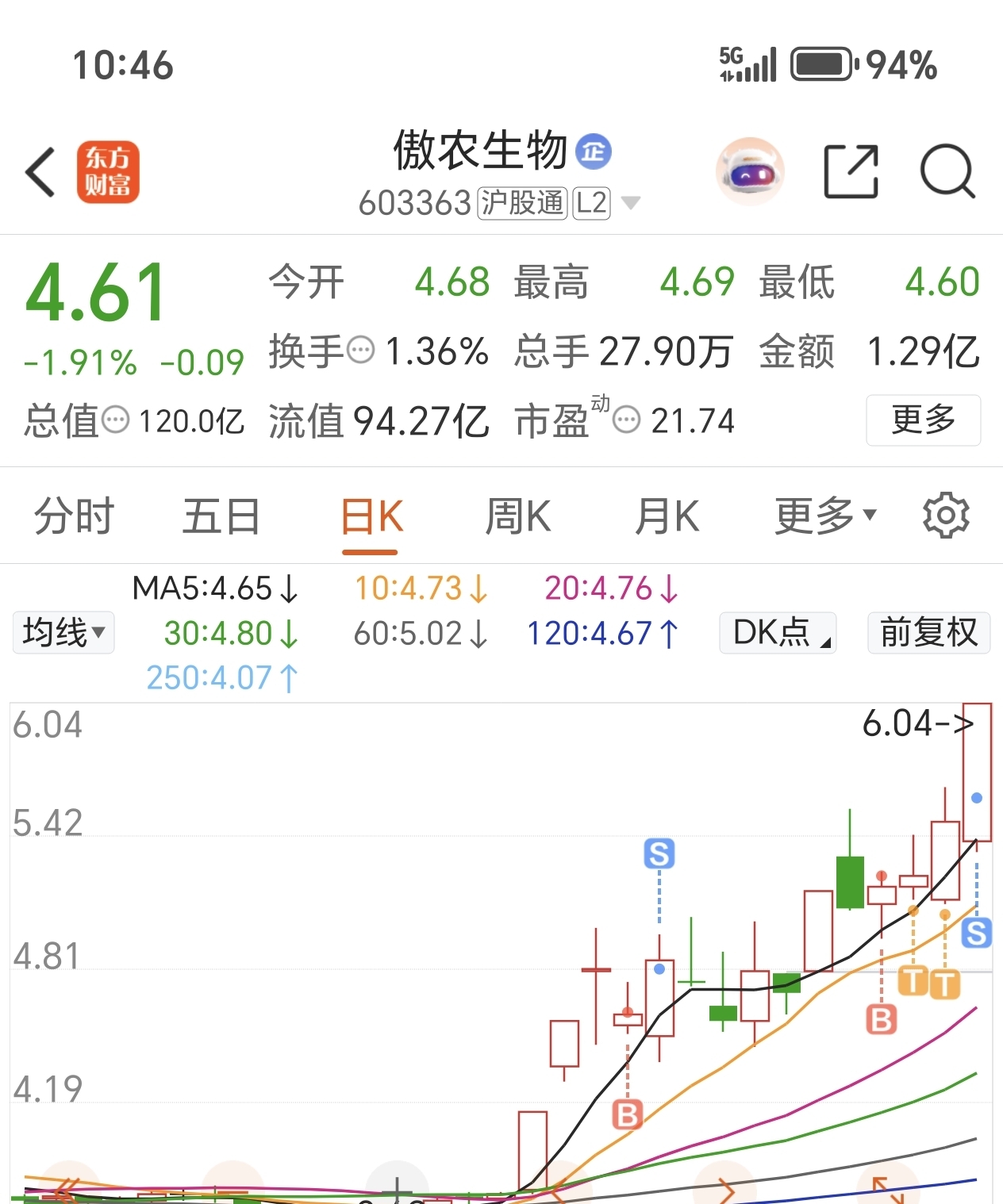Open the 均线 indicator dropdown

click(63, 632)
